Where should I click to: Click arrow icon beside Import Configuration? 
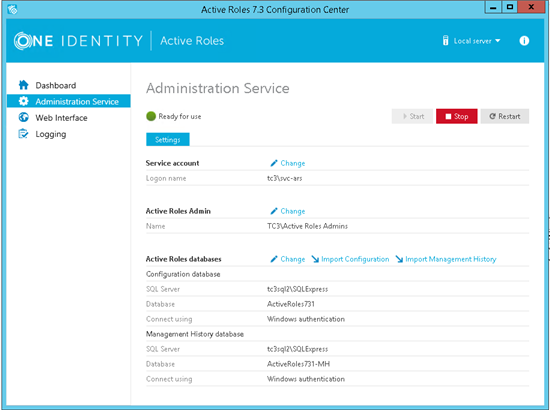point(315,259)
